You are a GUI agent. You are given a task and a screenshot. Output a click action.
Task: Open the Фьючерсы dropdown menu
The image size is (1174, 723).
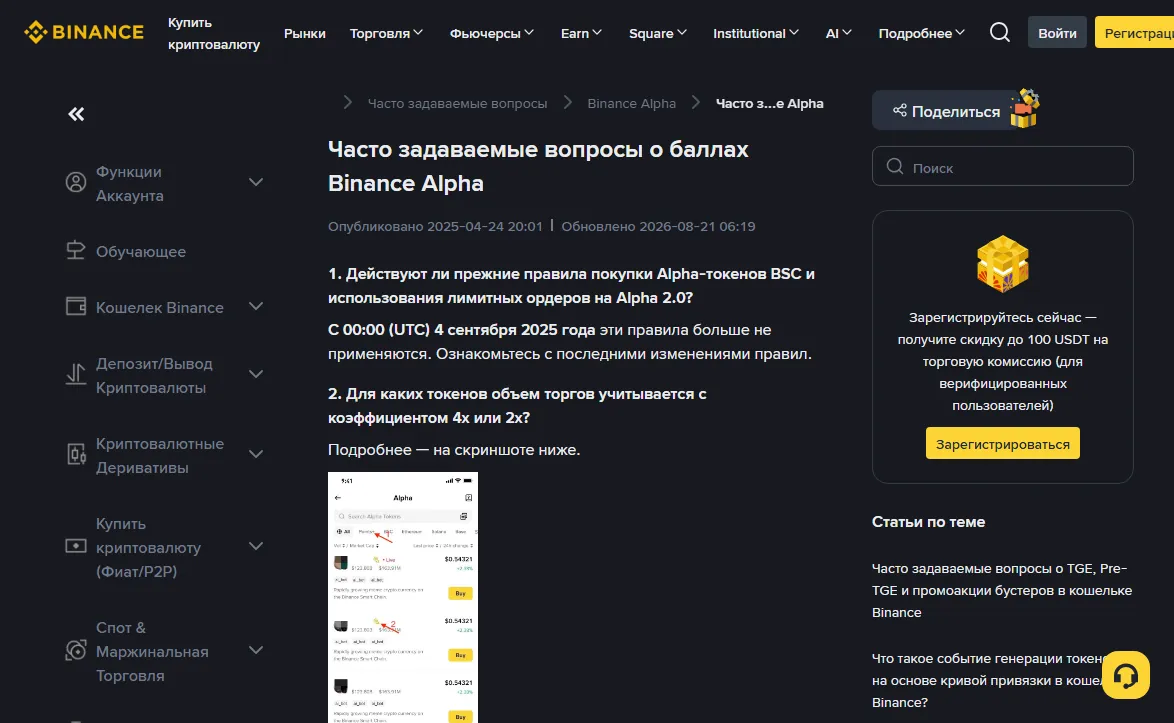(491, 33)
